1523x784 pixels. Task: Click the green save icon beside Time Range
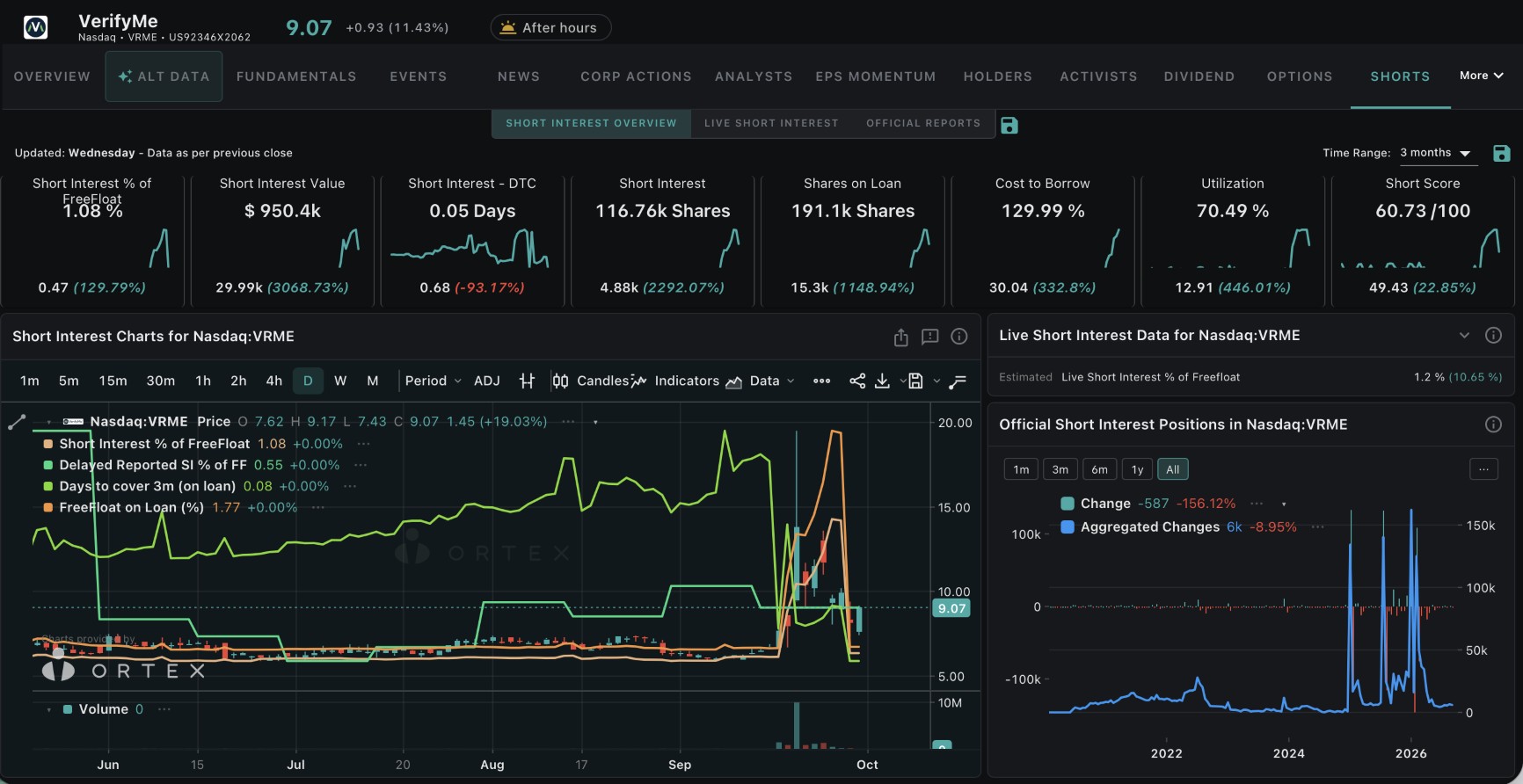[1502, 154]
